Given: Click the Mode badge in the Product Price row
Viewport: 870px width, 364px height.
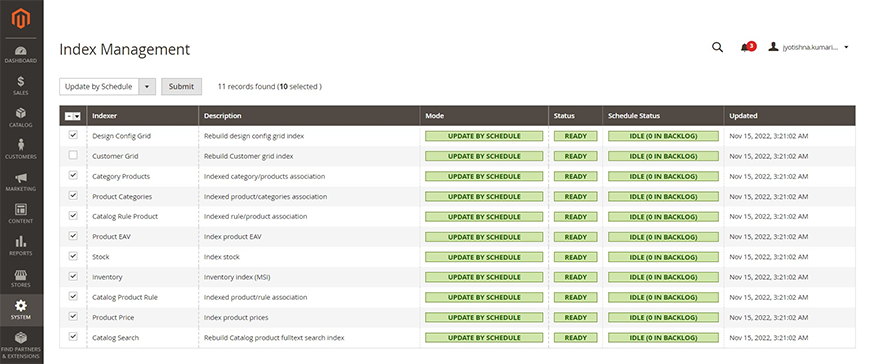Looking at the screenshot, I should tap(484, 317).
